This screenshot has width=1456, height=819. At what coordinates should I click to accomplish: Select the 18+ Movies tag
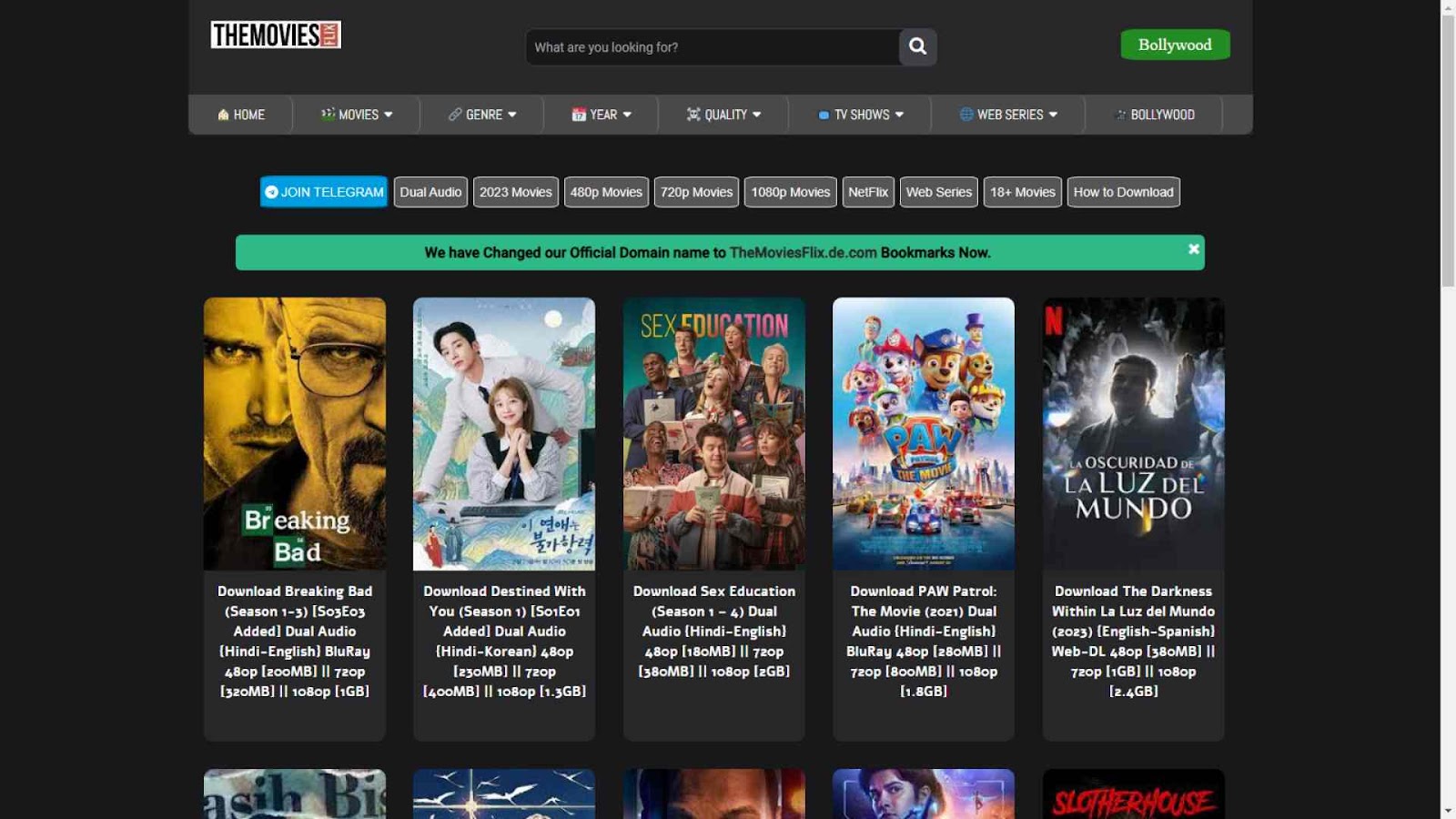[x=1023, y=192]
